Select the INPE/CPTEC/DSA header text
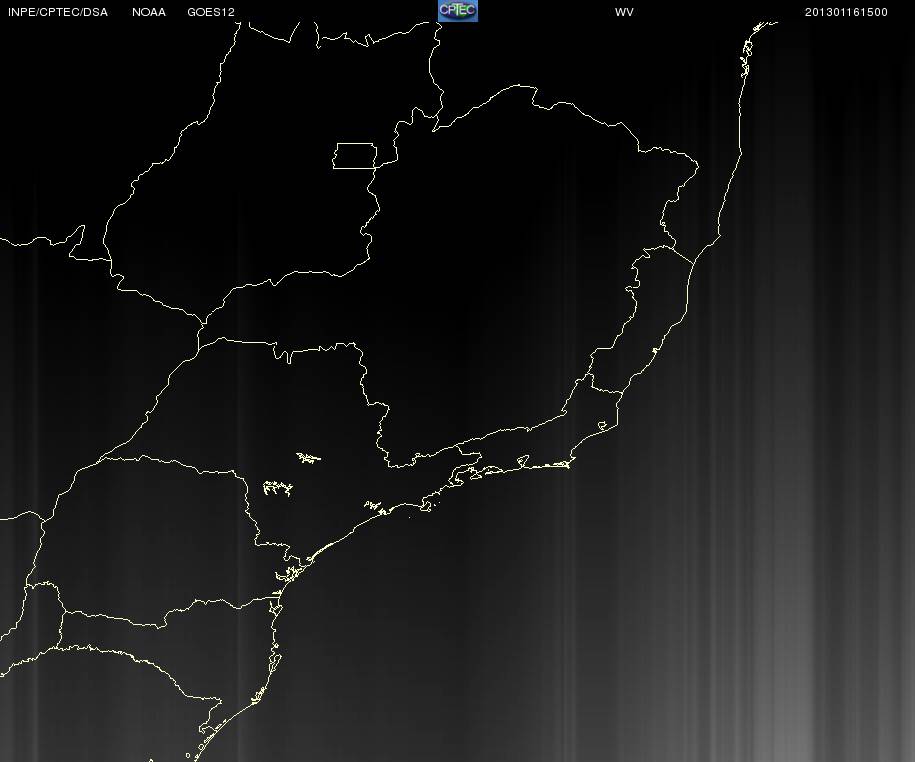Image resolution: width=915 pixels, height=762 pixels. tap(58, 12)
